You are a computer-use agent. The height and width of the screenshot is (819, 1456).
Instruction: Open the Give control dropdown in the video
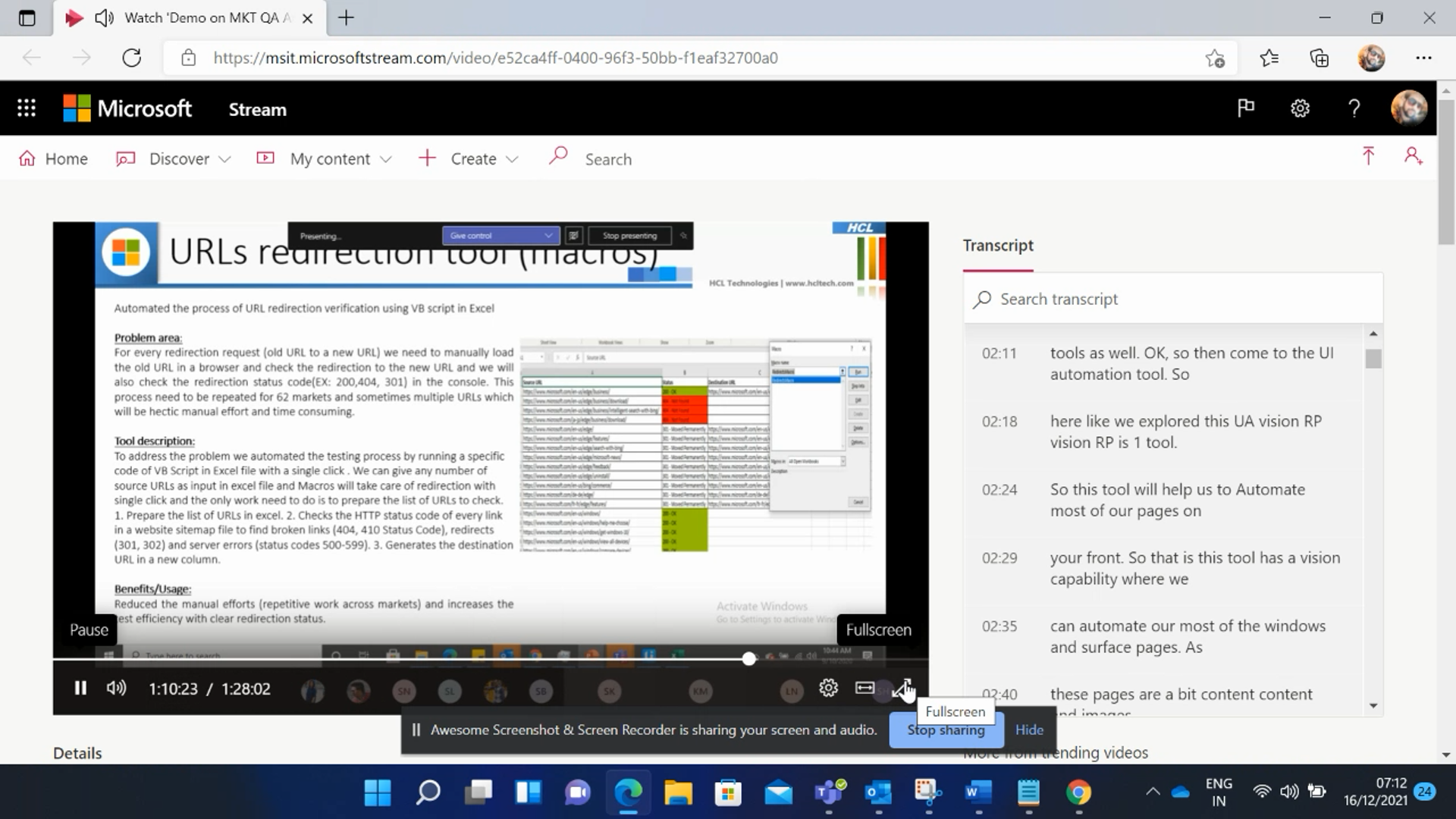500,236
